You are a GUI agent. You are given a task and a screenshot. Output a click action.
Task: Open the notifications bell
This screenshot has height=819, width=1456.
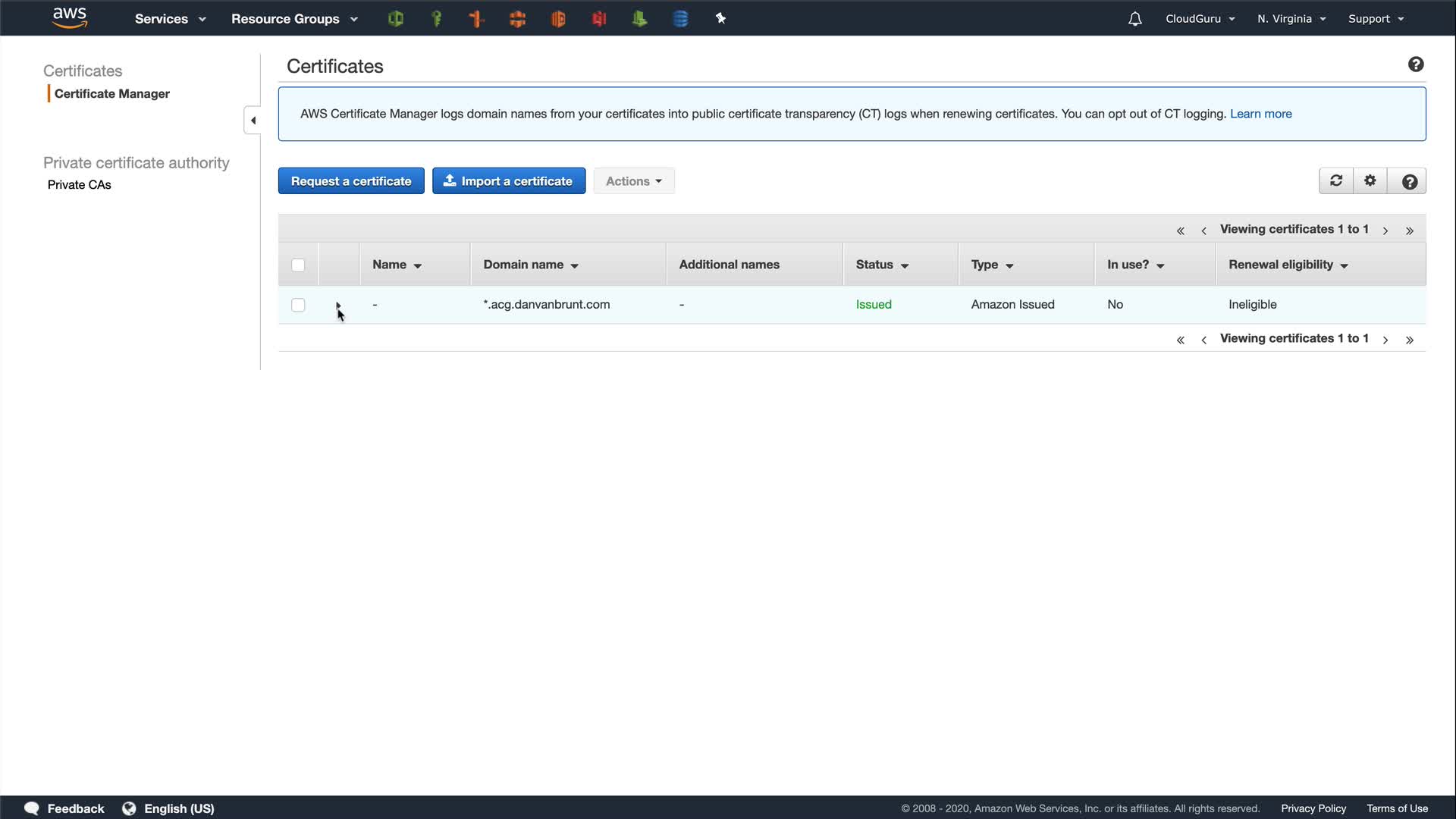1134,19
